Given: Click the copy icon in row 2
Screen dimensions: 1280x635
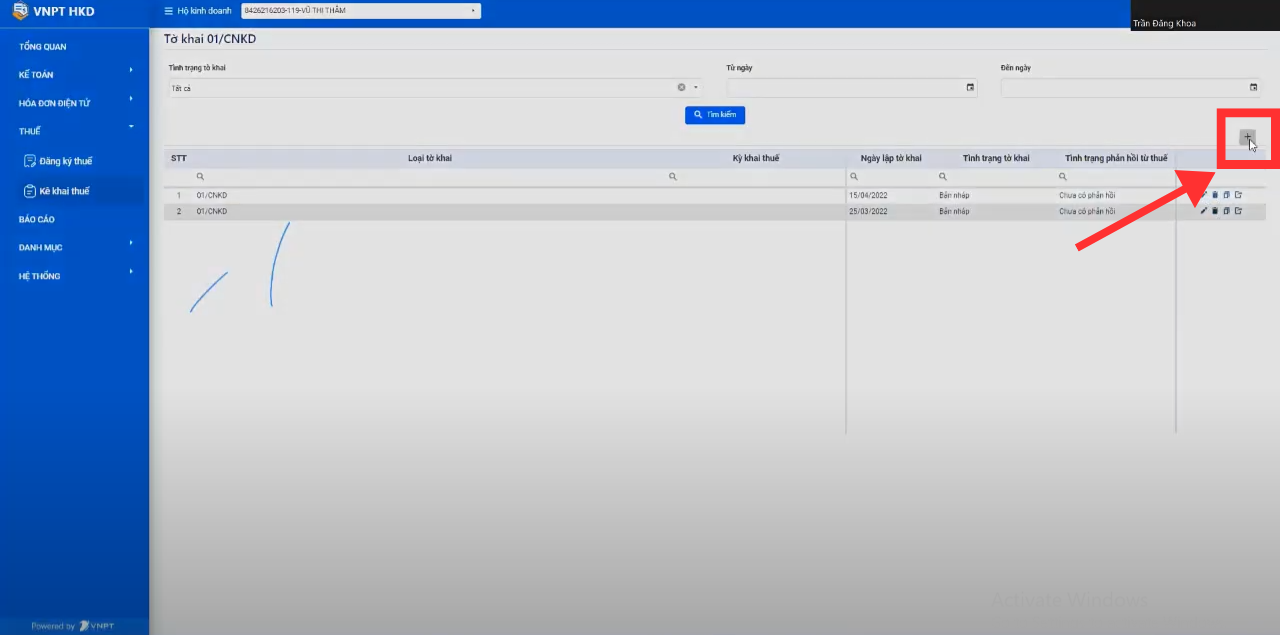Looking at the screenshot, I should coord(1227,211).
